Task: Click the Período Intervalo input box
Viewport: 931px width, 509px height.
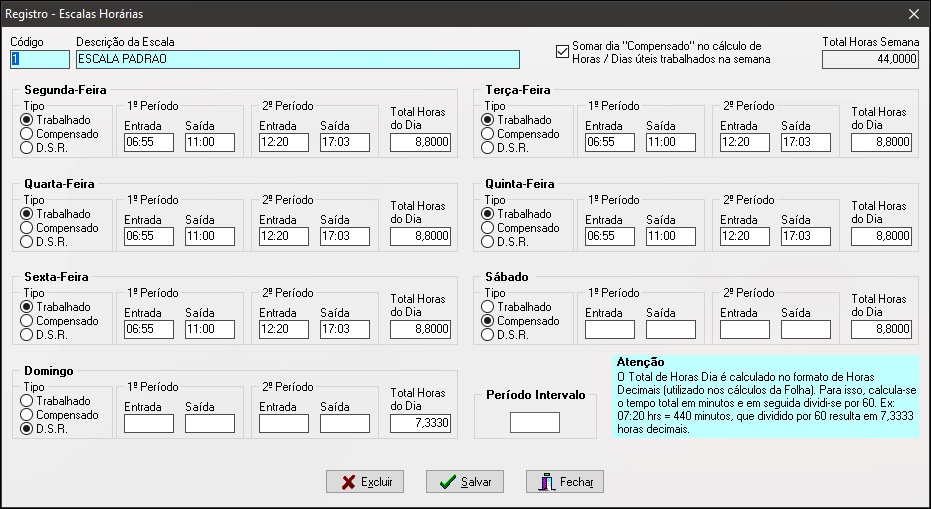Action: (534, 423)
